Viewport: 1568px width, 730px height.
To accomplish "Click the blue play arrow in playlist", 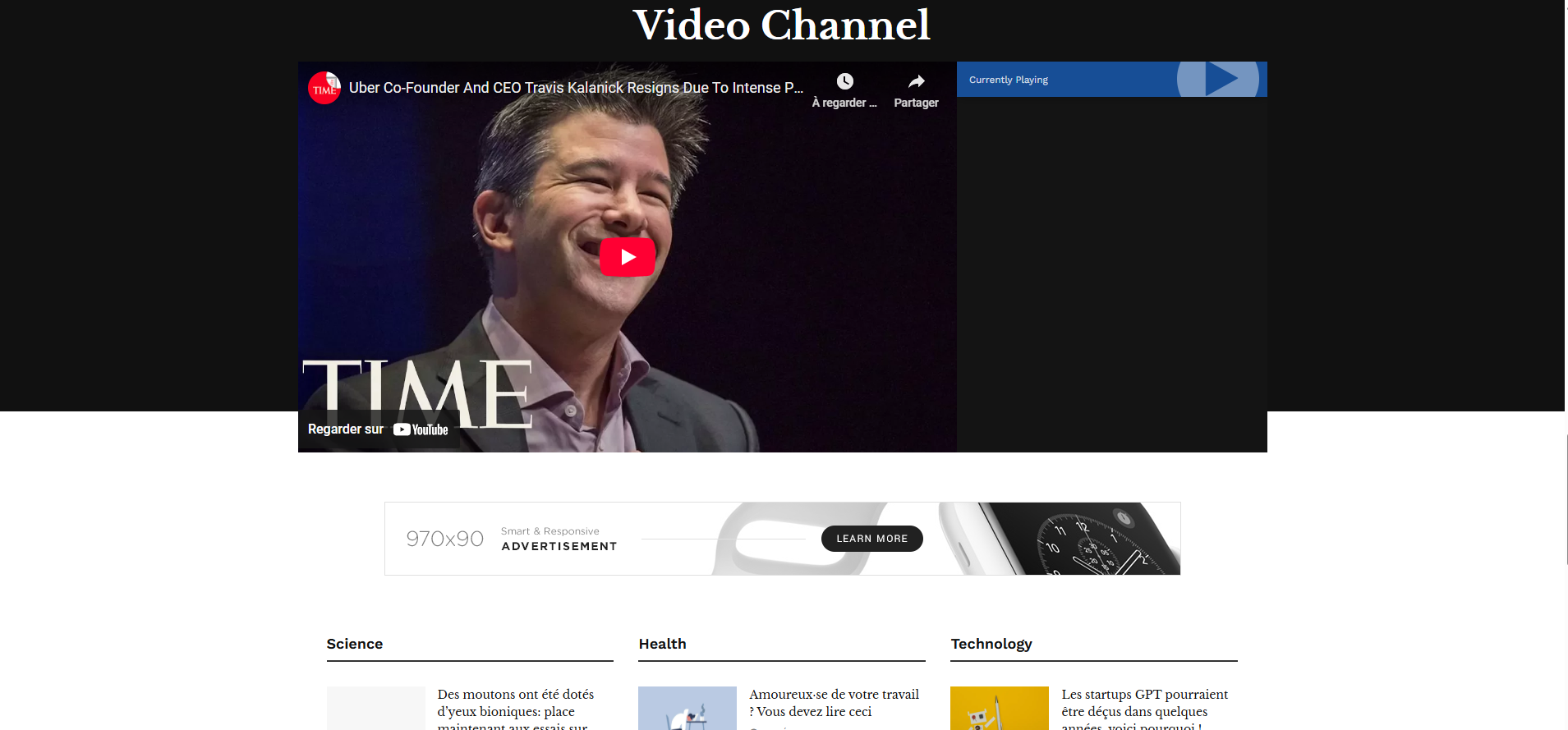I will tap(1221, 79).
